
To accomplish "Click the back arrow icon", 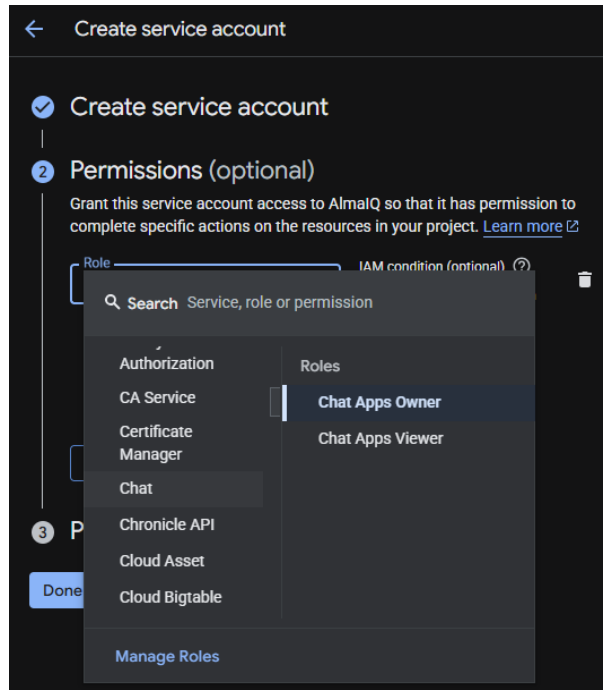I will tap(34, 29).
